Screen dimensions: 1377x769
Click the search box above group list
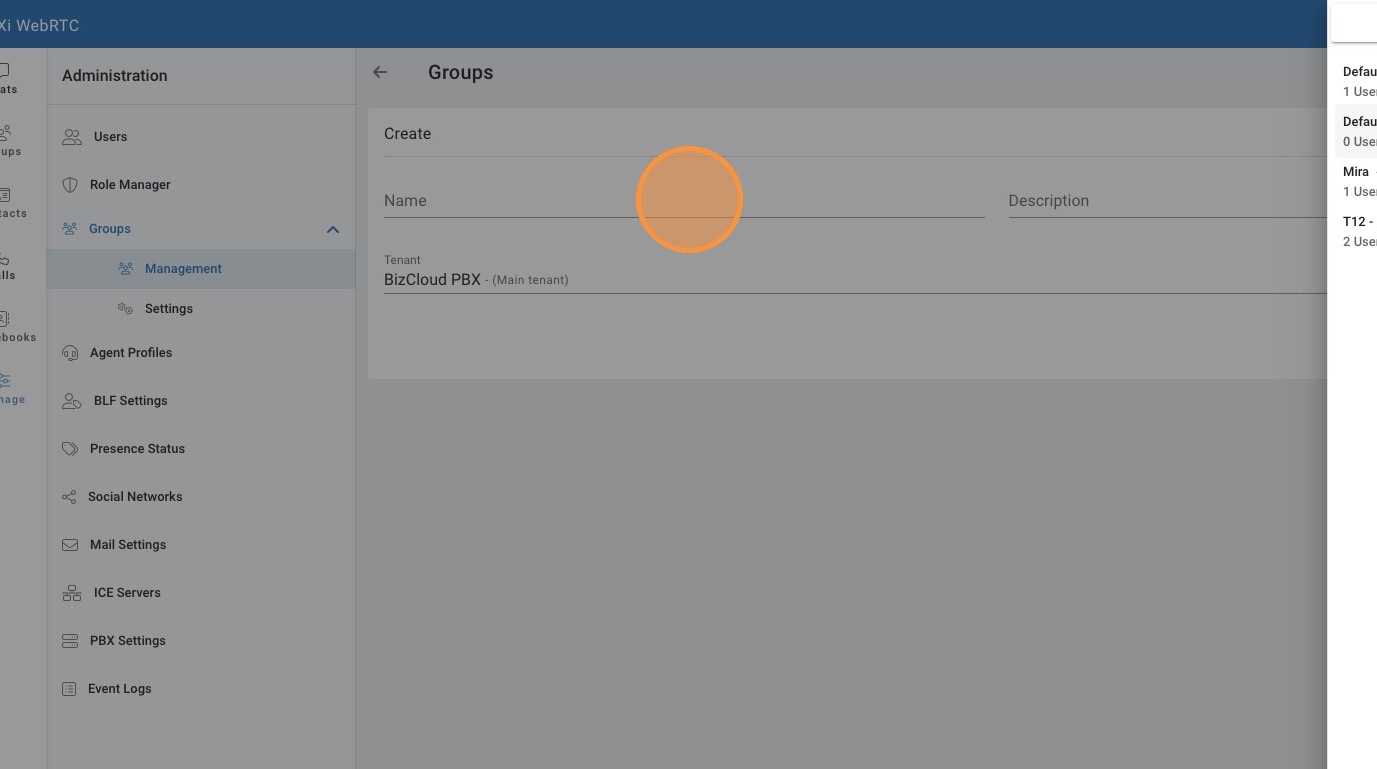point(1354,22)
